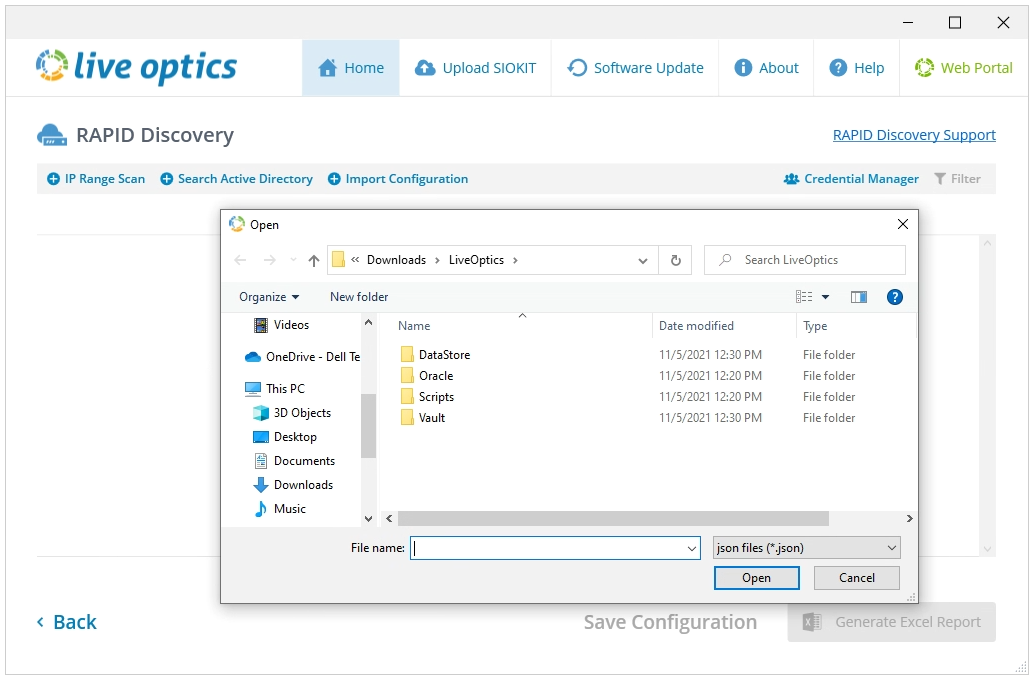
Task: Select Music in navigation pane
Action: tap(280, 509)
